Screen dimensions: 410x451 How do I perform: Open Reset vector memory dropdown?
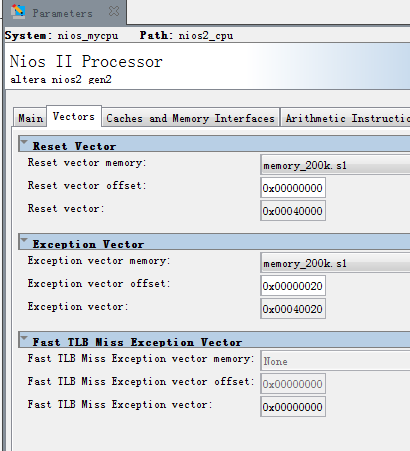click(335, 165)
